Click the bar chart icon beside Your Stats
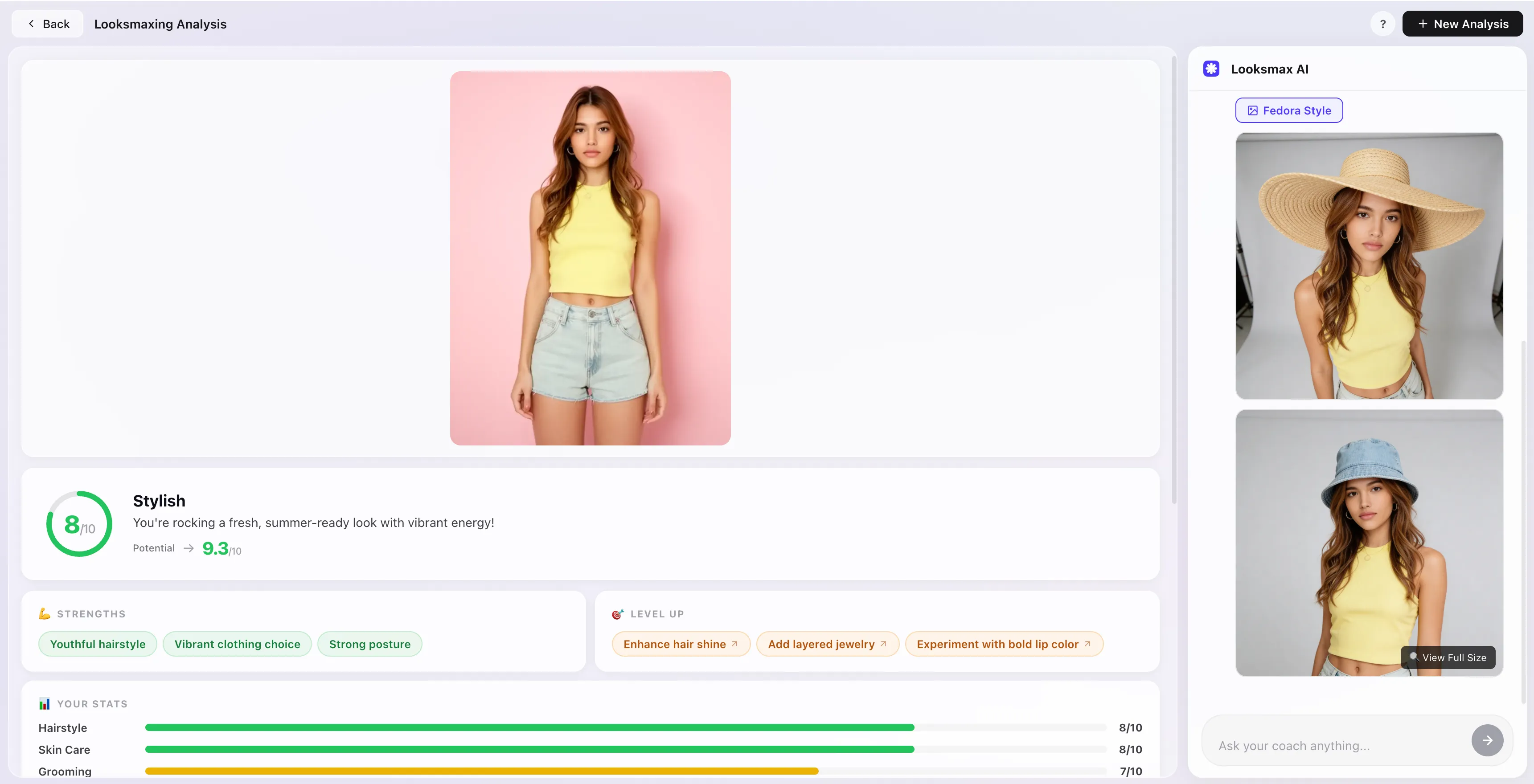 [45, 703]
